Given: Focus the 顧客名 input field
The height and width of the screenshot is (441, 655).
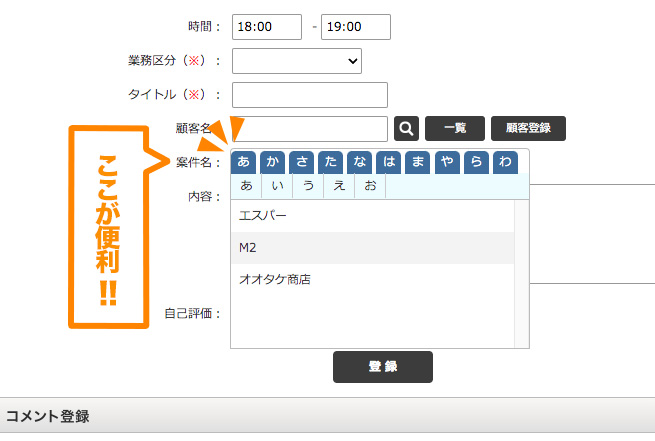Looking at the screenshot, I should [310, 129].
